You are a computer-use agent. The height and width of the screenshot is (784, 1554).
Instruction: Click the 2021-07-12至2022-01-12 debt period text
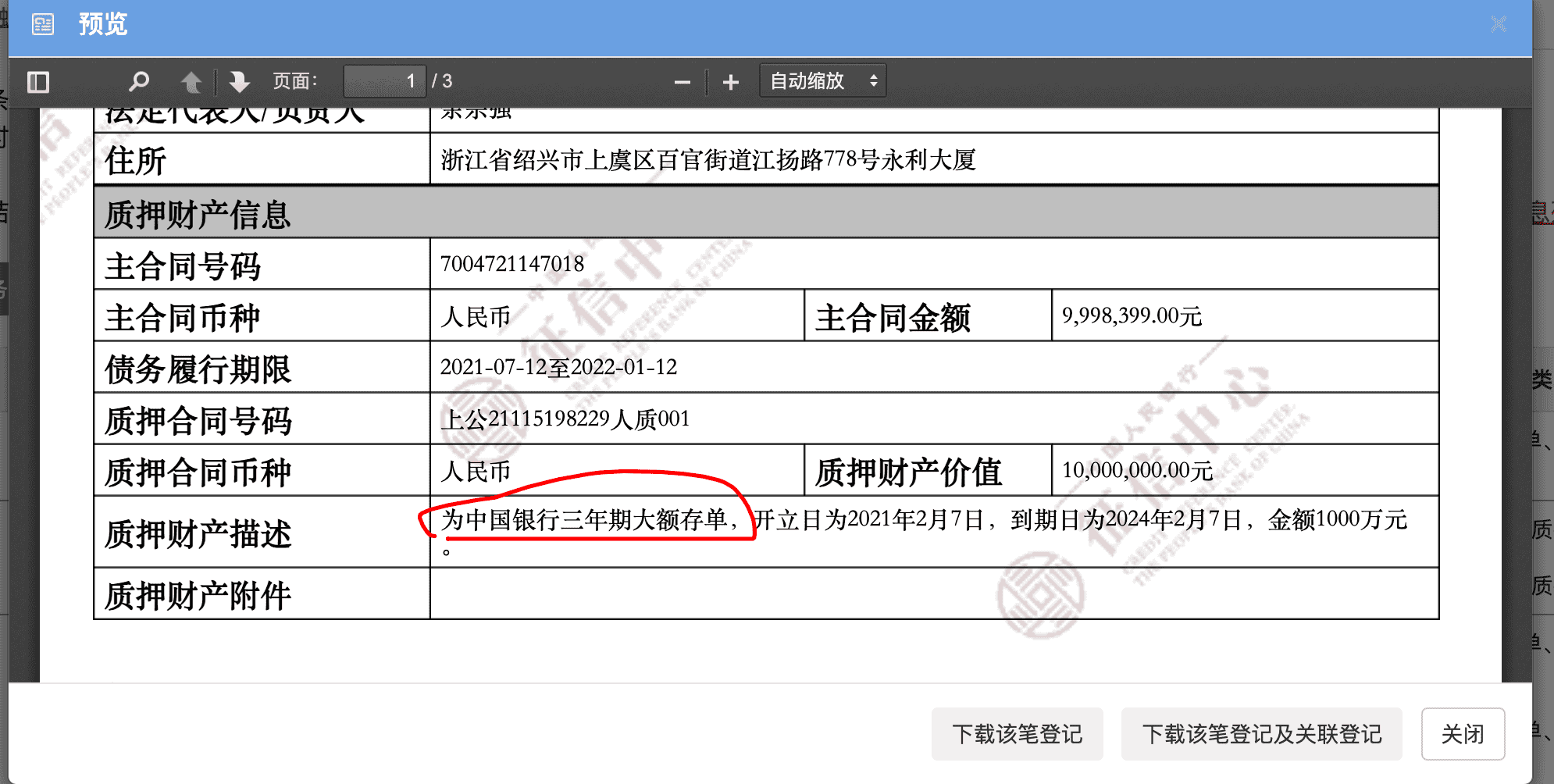558,368
